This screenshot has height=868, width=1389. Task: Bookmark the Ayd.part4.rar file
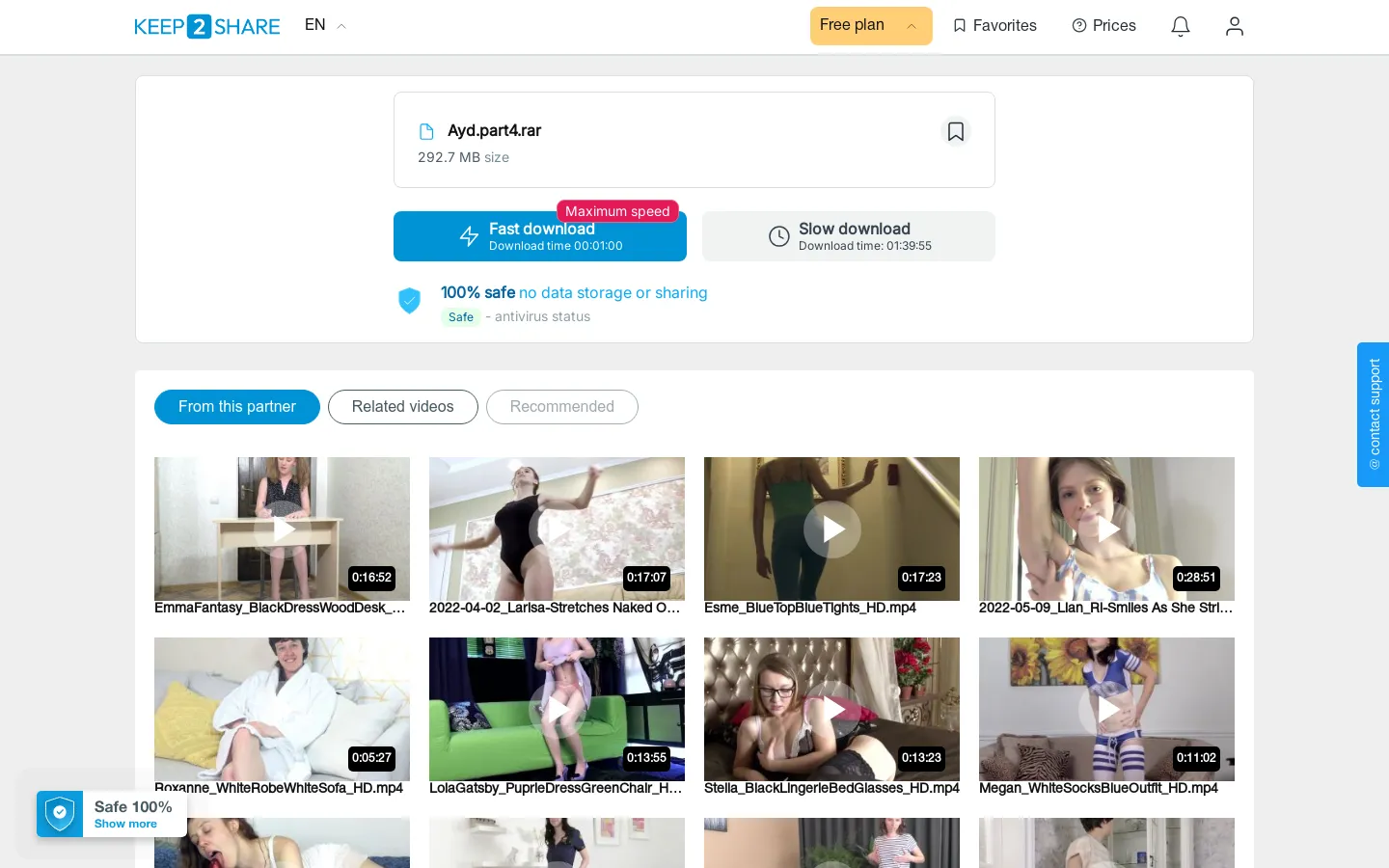point(956,131)
